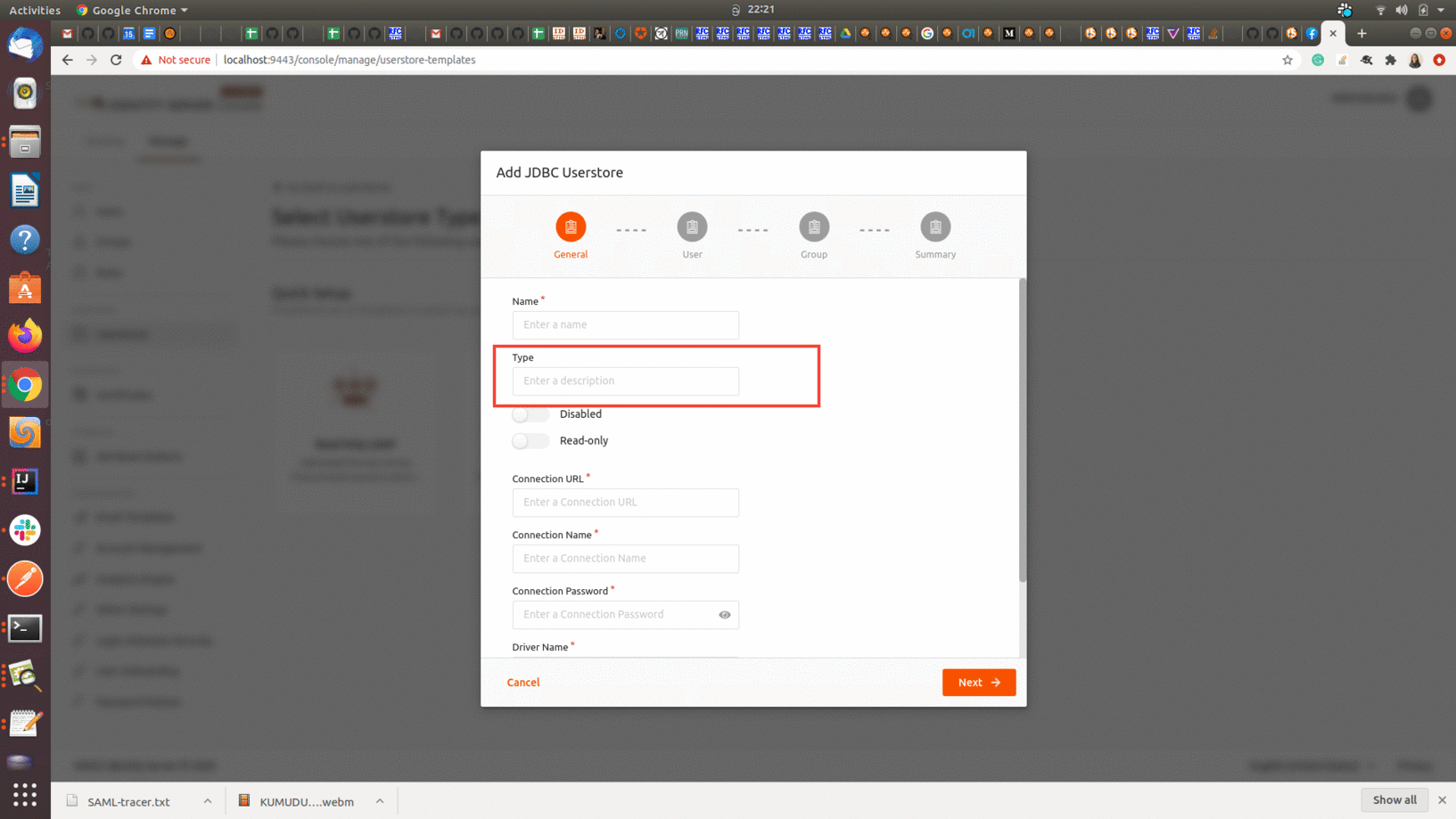1456x819 pixels.
Task: Click the address bar URL
Action: [x=350, y=60]
